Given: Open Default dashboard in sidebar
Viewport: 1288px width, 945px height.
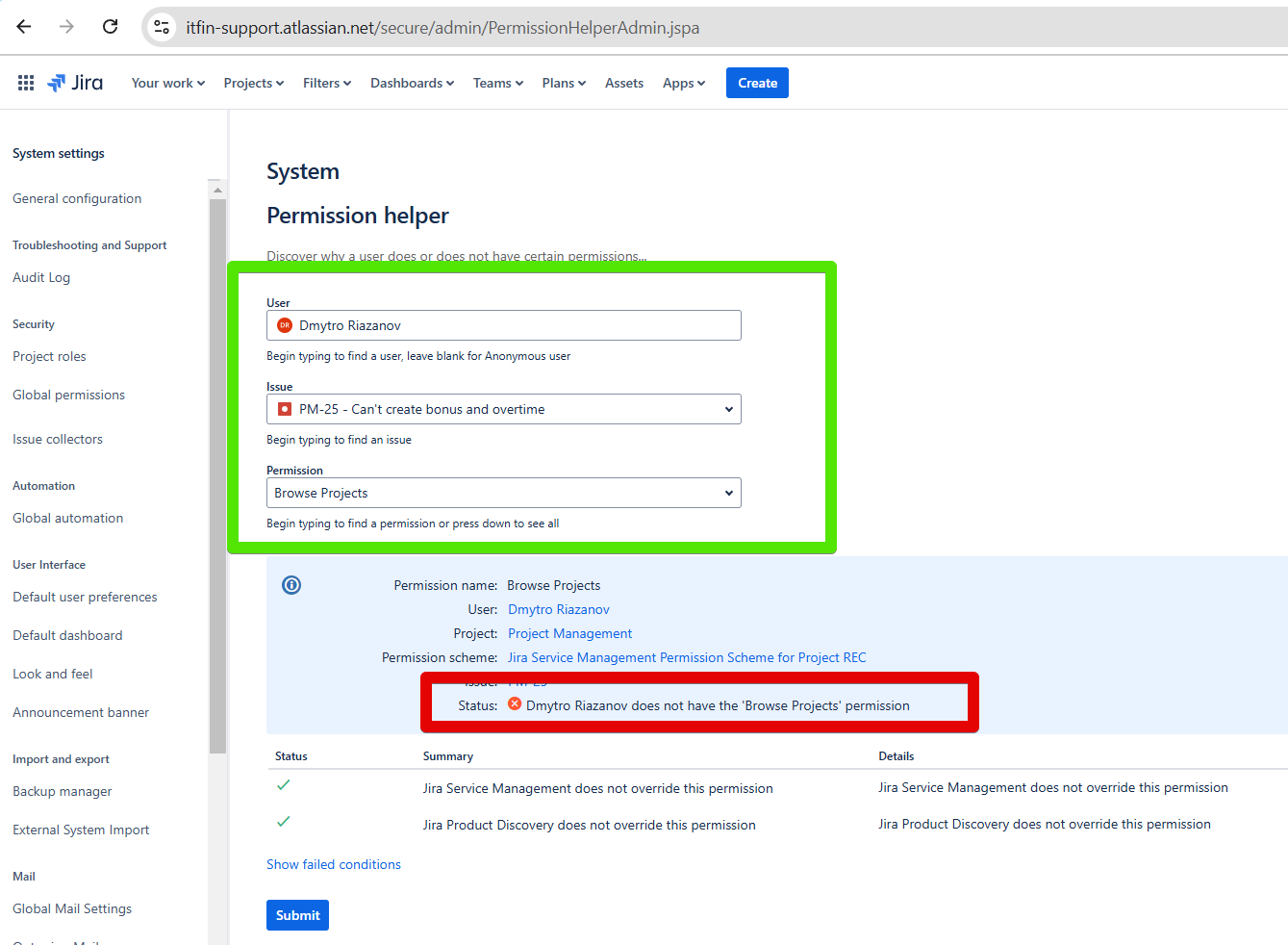Looking at the screenshot, I should 67,635.
